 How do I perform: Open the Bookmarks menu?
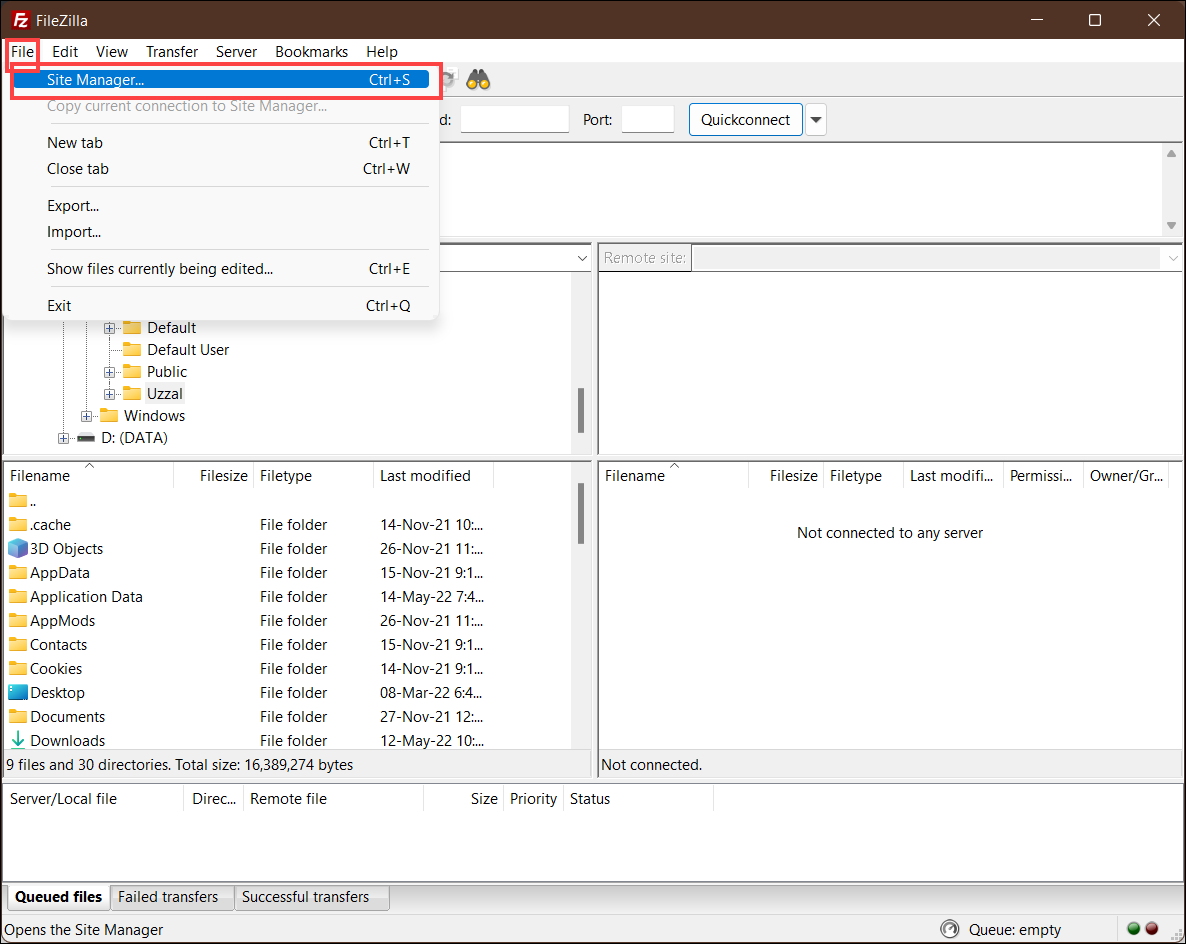tap(312, 51)
